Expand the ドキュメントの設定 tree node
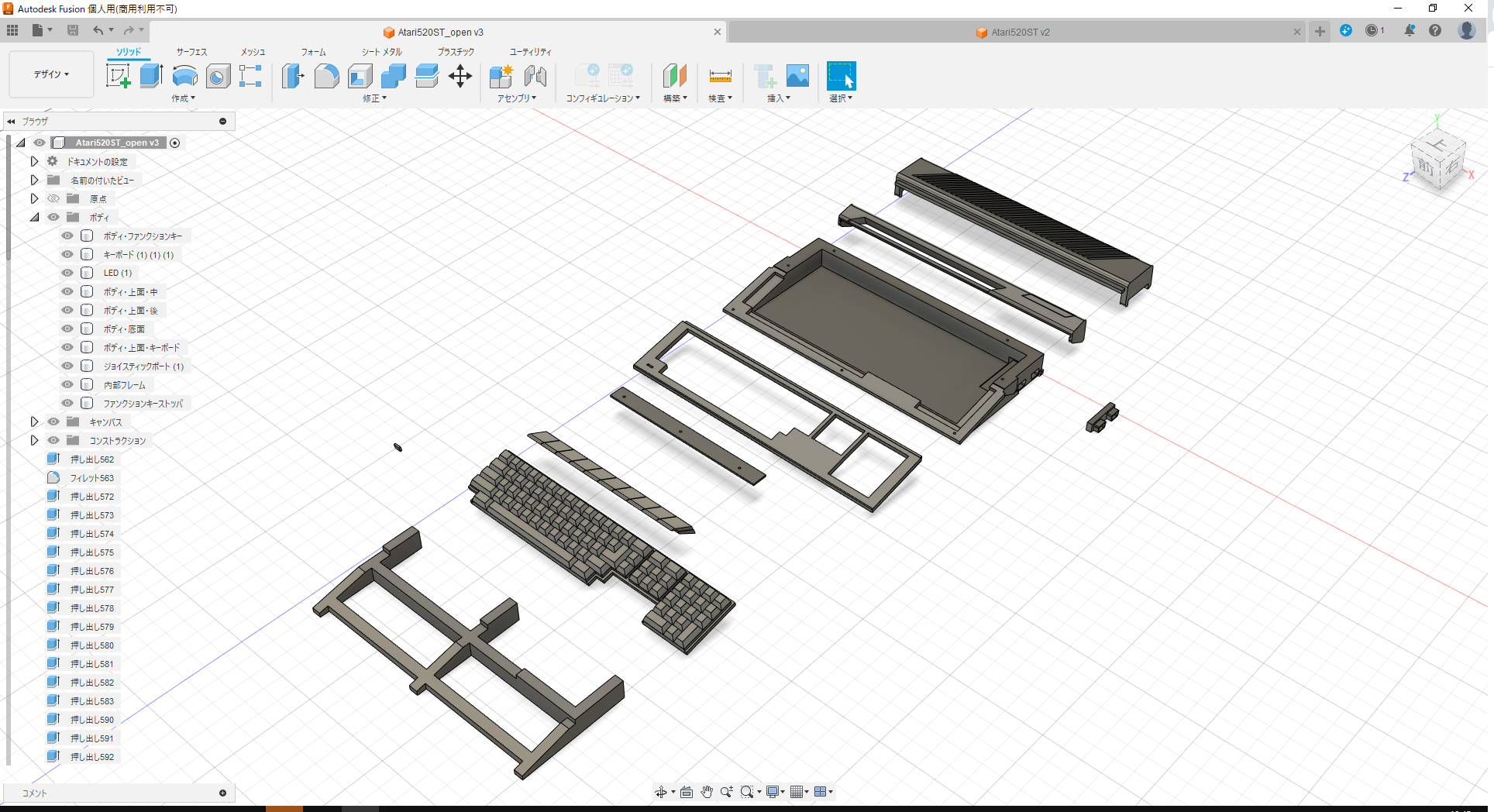The height and width of the screenshot is (812, 1494). 34,160
